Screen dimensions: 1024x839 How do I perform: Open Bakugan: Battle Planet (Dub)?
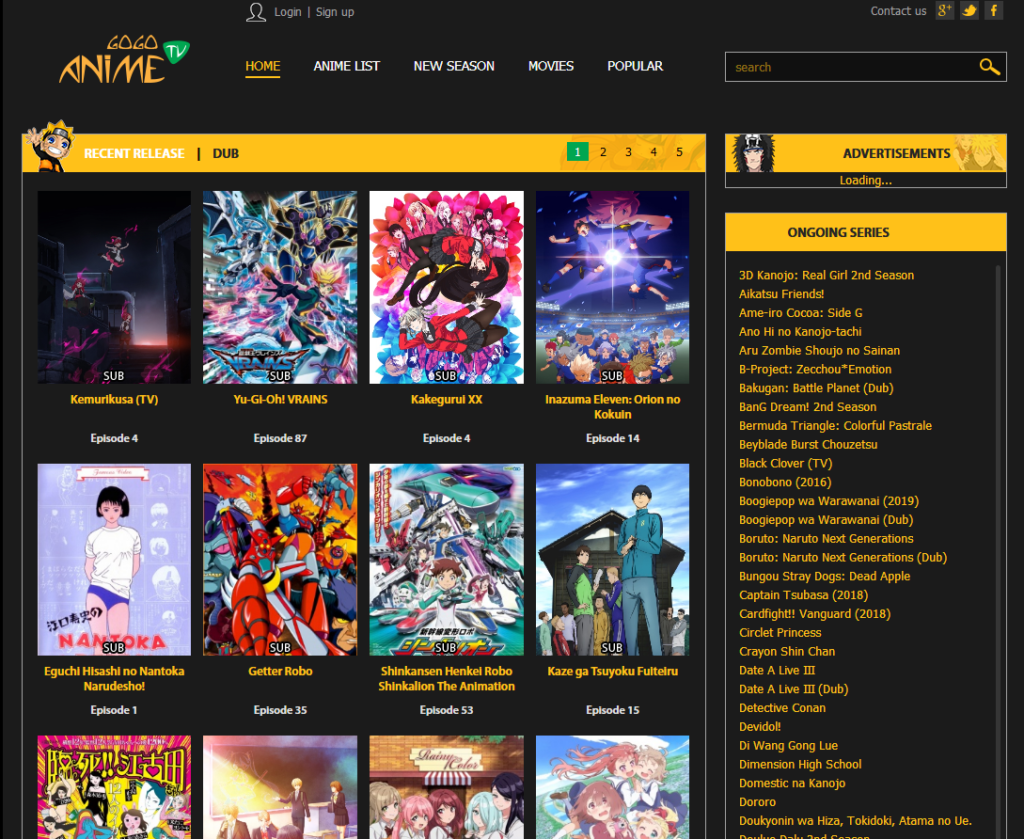click(x=816, y=388)
